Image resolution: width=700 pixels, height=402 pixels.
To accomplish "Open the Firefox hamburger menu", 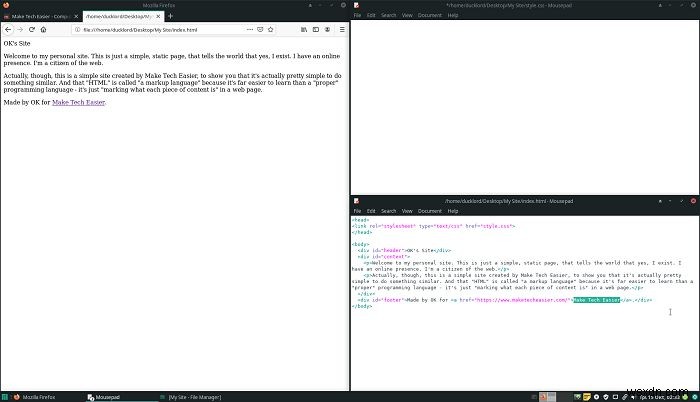I will (342, 29).
